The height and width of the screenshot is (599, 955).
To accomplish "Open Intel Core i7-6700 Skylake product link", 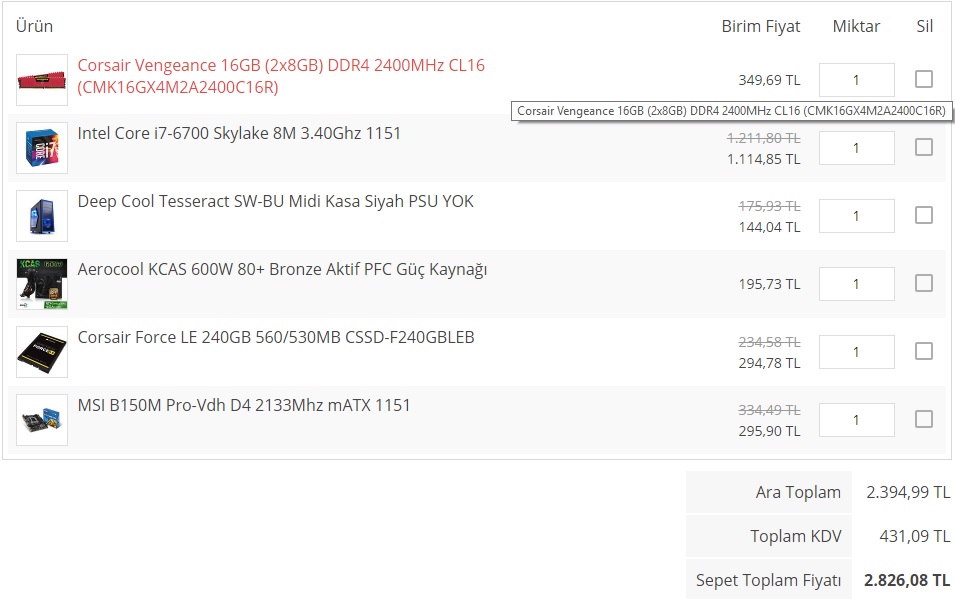I will coord(239,133).
